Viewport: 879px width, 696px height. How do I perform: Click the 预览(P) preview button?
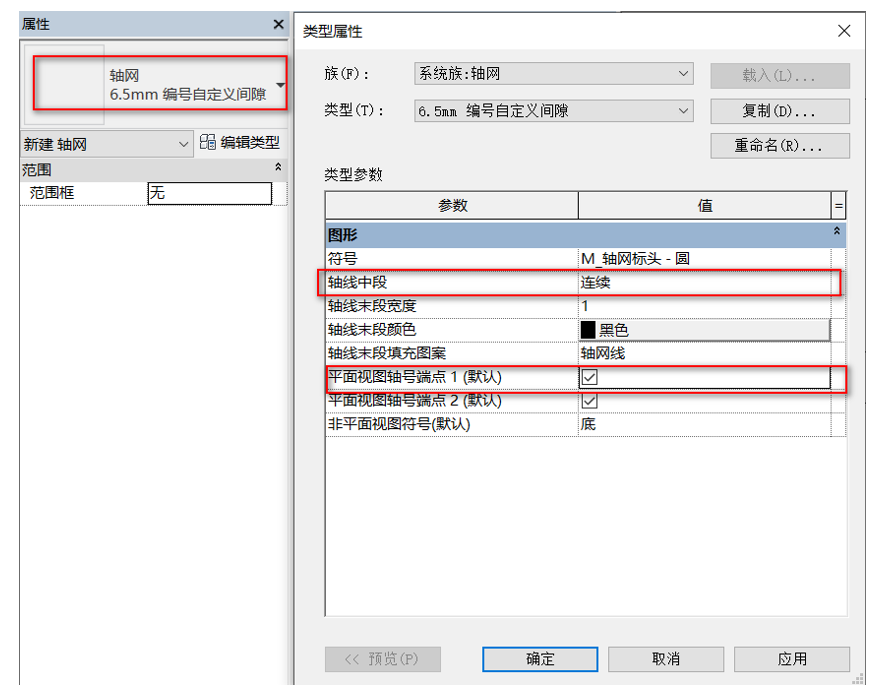pos(383,659)
